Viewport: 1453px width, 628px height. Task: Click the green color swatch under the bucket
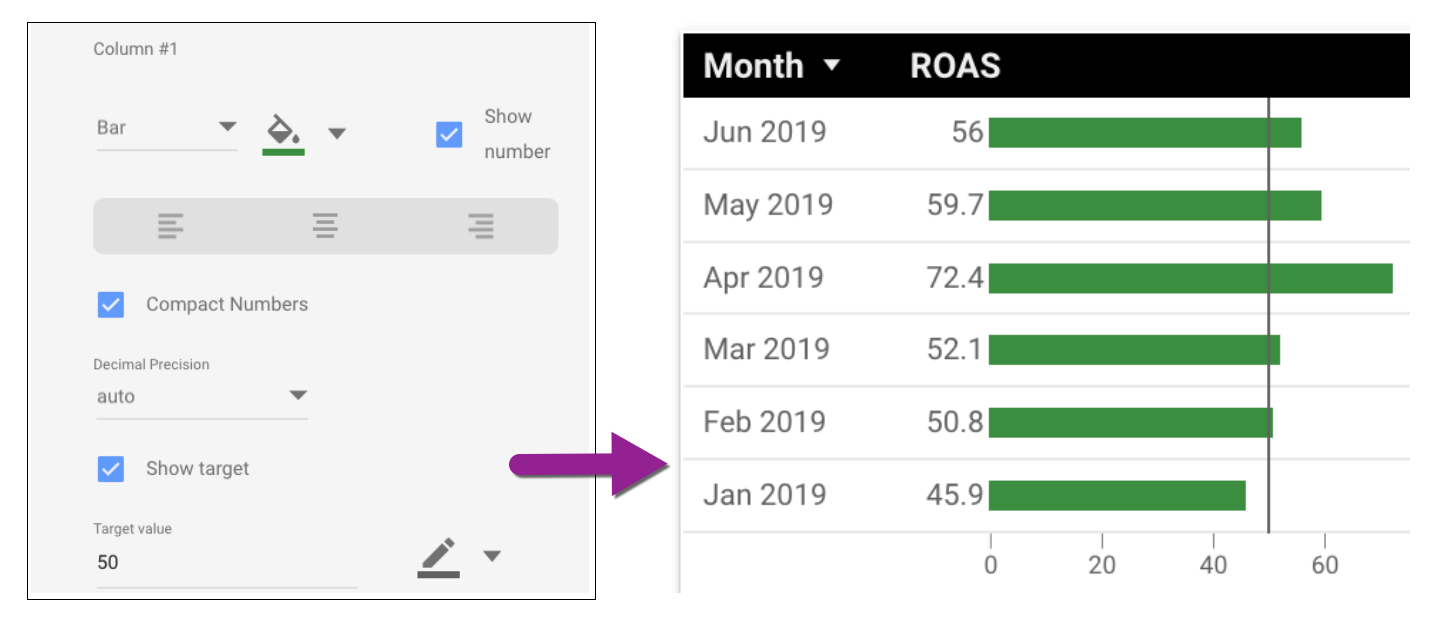283,152
